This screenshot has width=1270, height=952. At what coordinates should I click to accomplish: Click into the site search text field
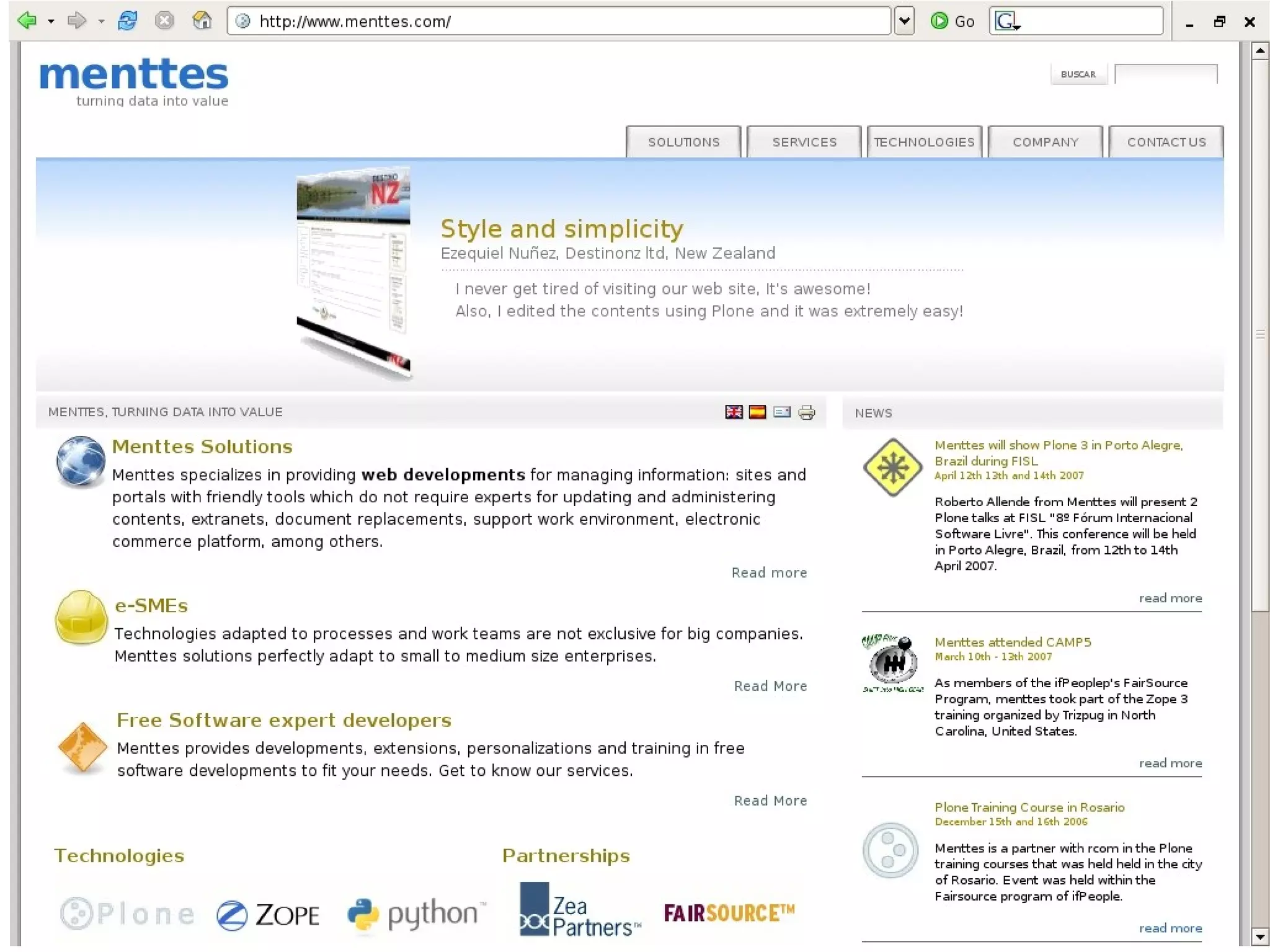click(1165, 74)
